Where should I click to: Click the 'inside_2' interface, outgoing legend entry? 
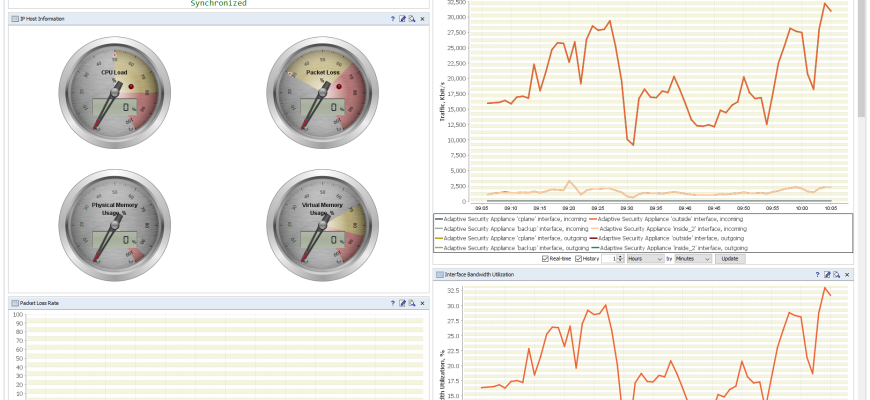[x=669, y=248]
